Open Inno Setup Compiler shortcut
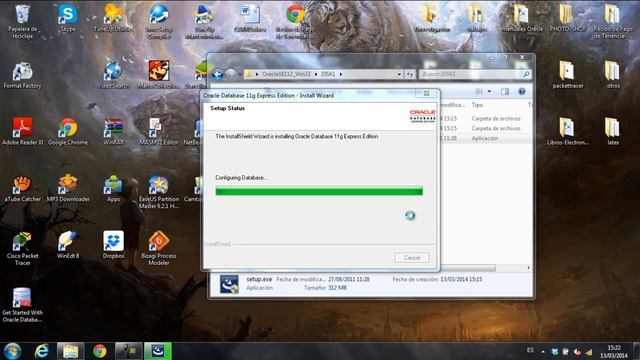This screenshot has width=640, height=360. tap(159, 22)
